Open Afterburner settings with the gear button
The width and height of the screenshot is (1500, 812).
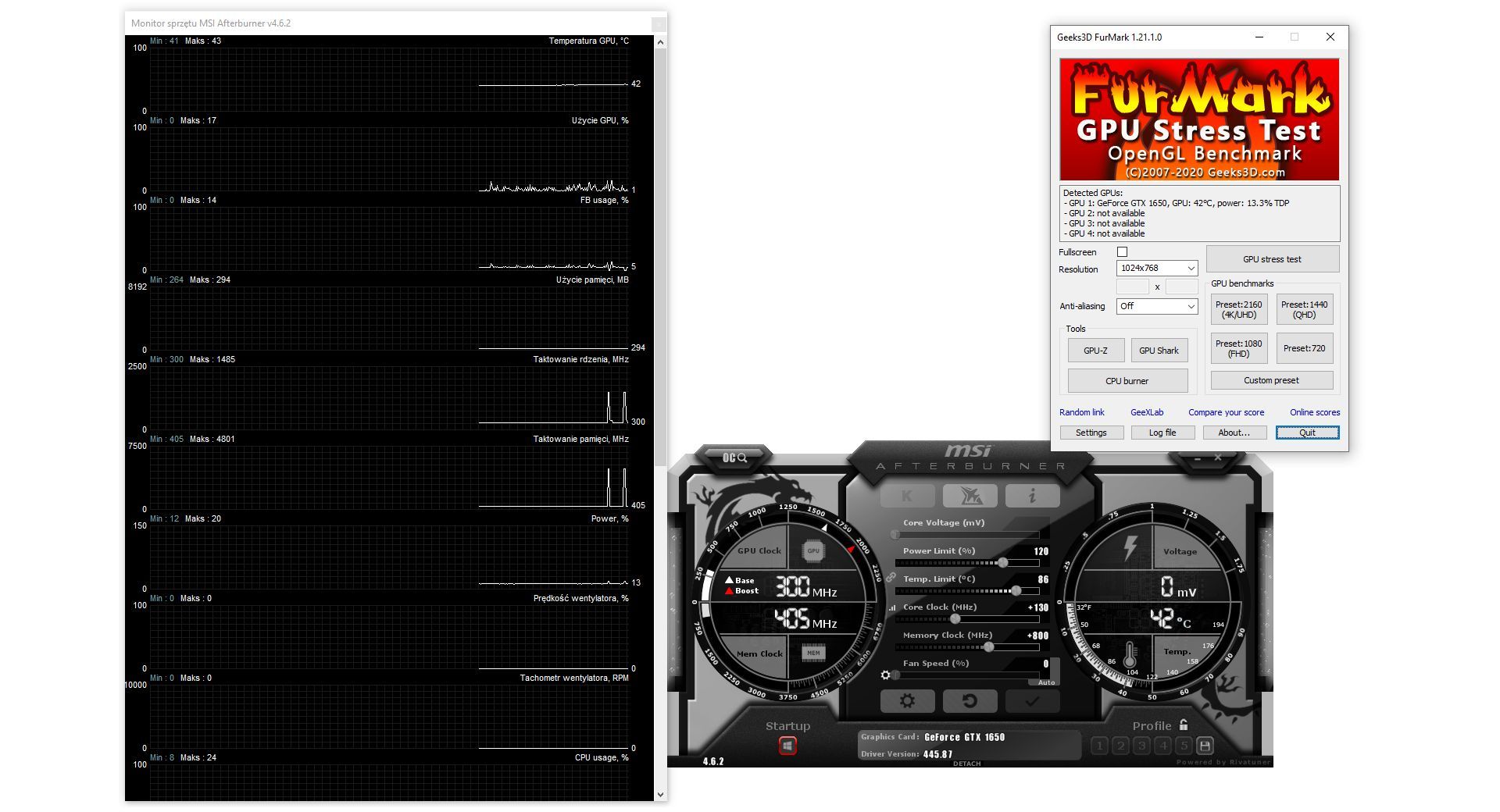907,701
